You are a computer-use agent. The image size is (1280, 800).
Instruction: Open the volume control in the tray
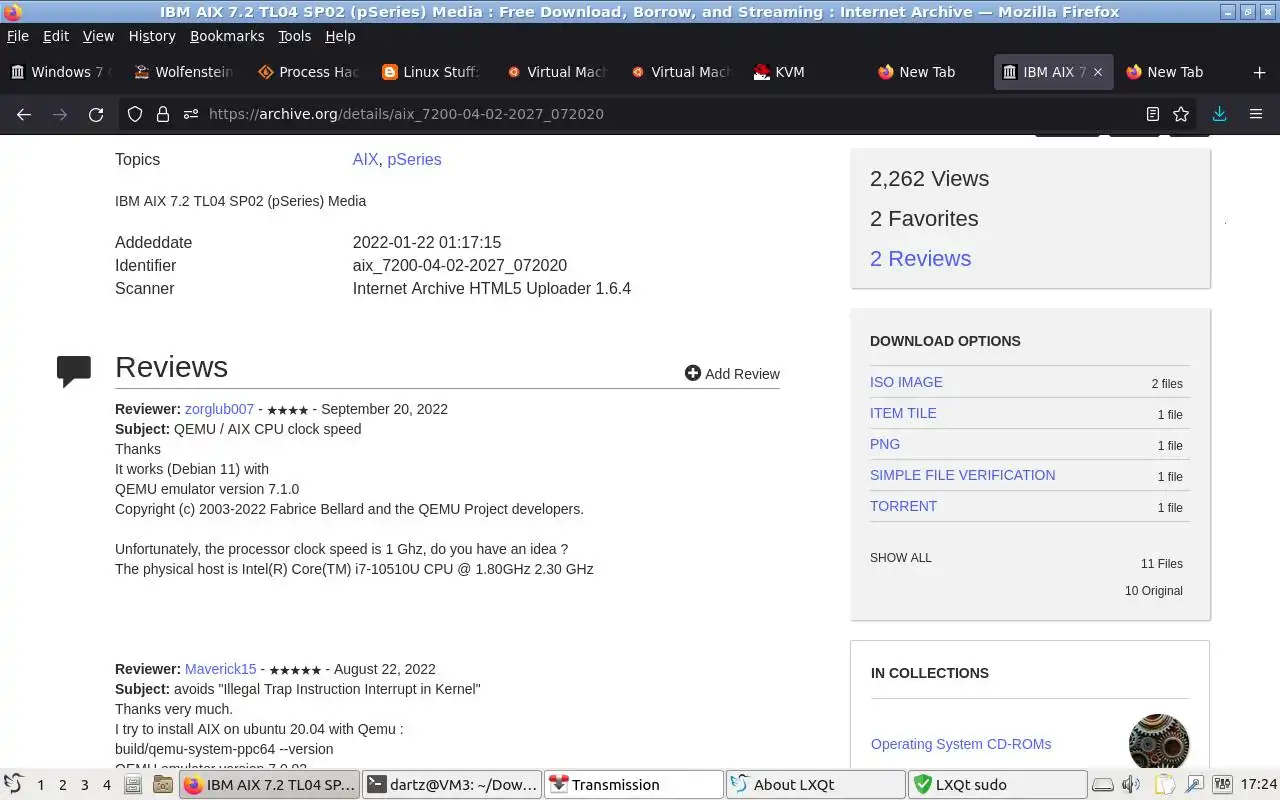[1131, 785]
